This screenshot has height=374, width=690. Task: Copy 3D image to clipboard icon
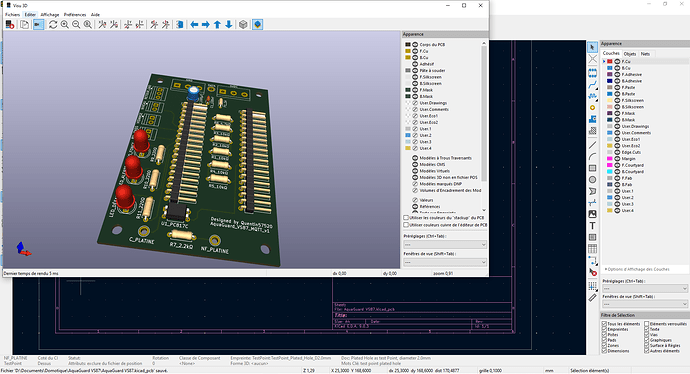pos(24,25)
